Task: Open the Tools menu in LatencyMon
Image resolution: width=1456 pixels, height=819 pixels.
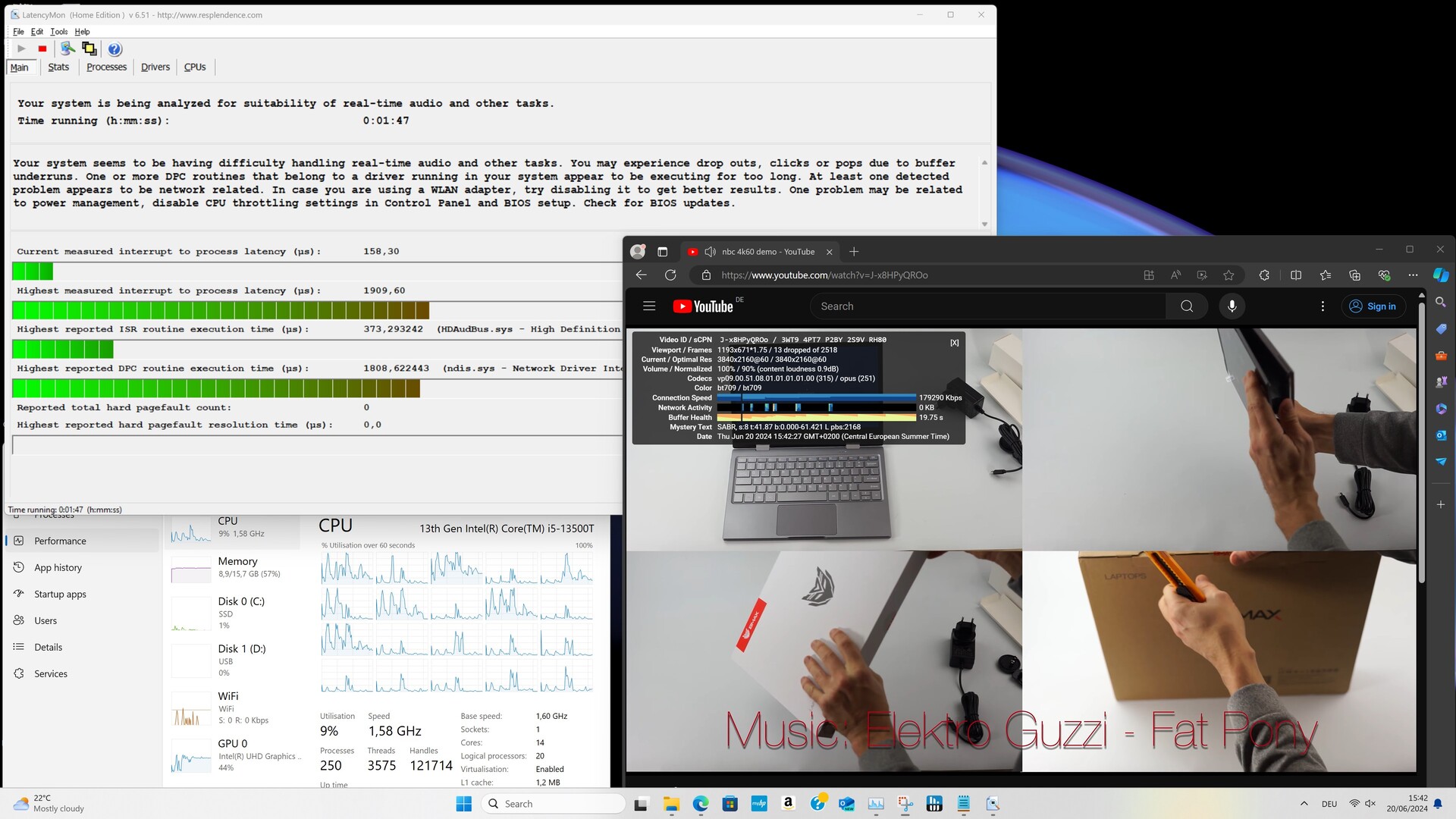Action: coord(59,32)
